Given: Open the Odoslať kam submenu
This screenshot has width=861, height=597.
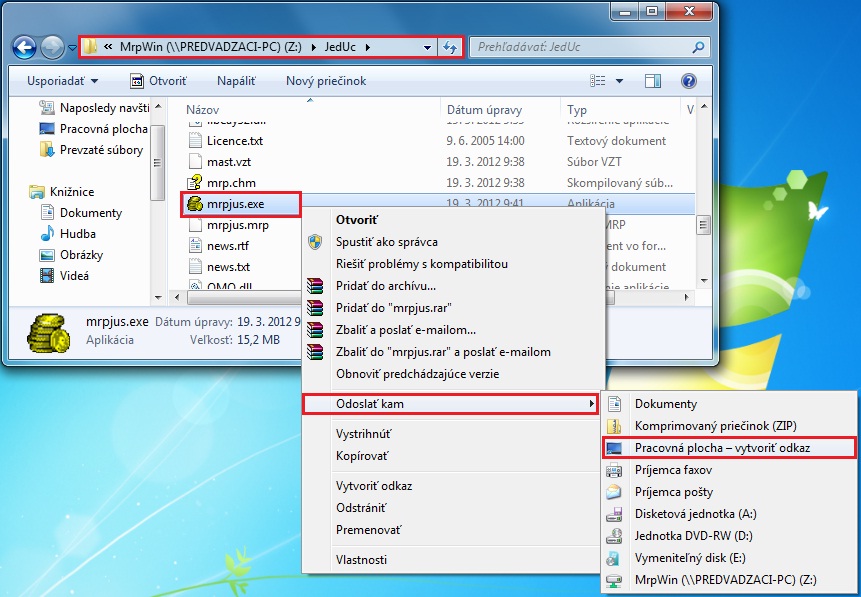Looking at the screenshot, I should coord(450,404).
